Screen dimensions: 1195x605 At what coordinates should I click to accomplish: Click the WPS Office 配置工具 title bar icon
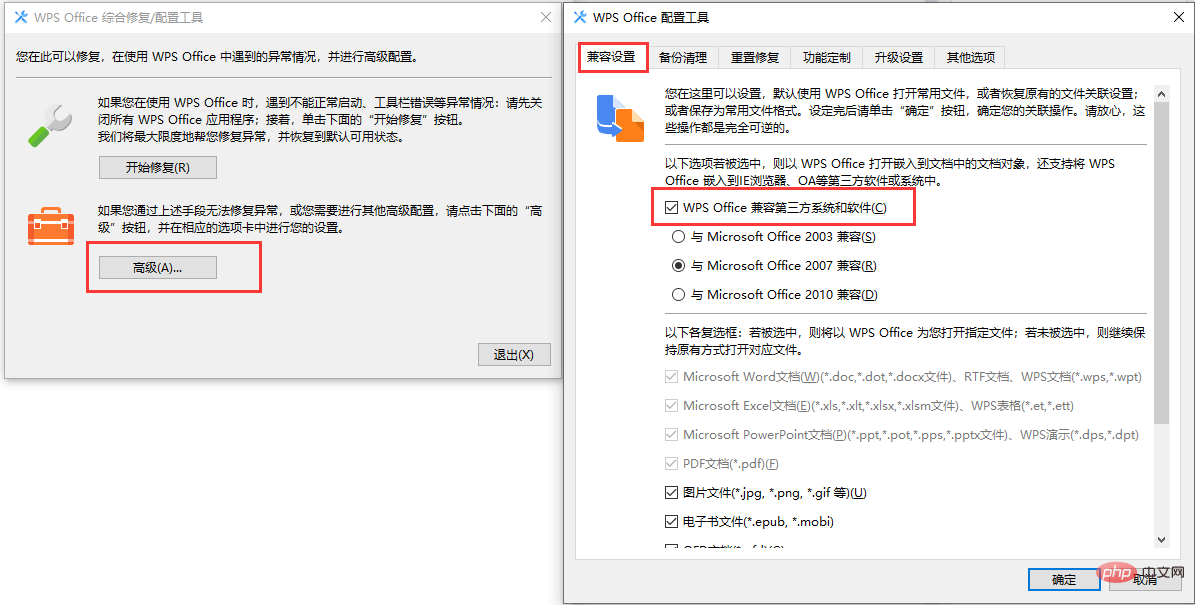point(580,18)
